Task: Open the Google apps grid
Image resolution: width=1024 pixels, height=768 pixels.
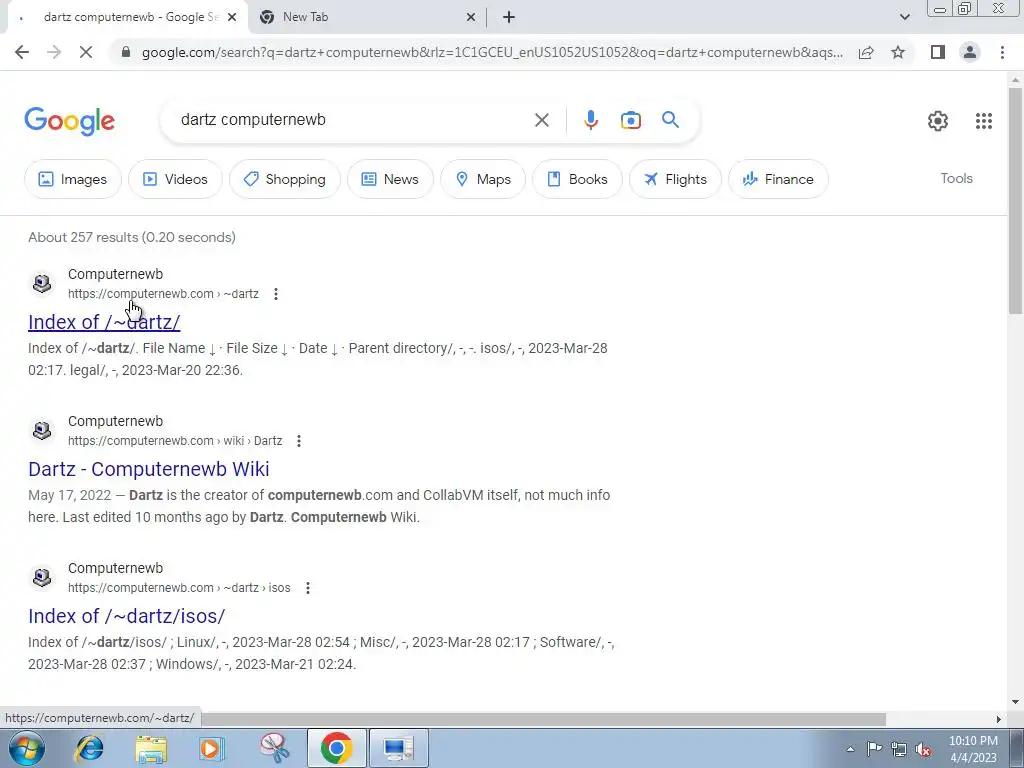Action: [x=984, y=121]
